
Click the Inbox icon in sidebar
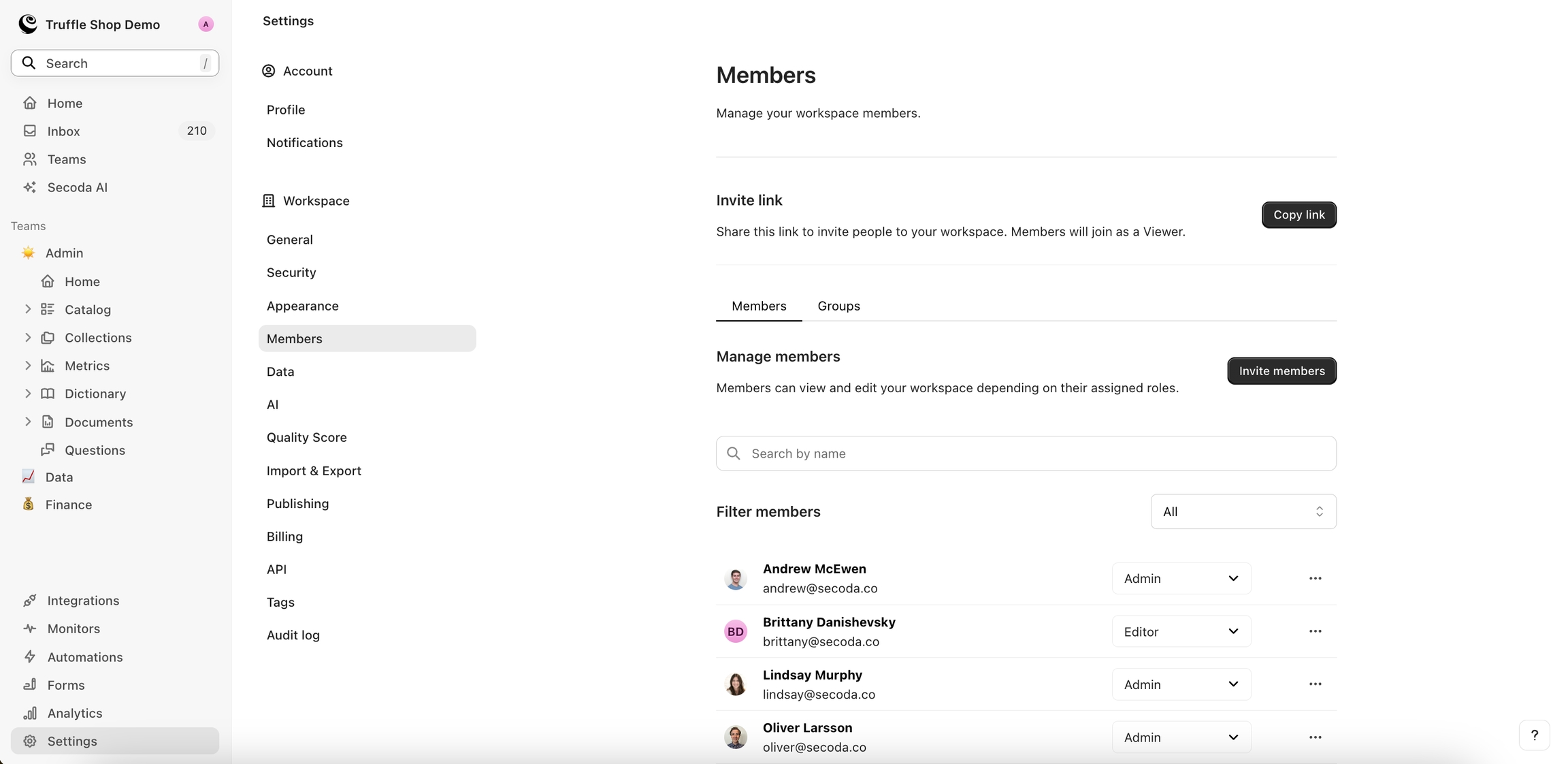[30, 131]
